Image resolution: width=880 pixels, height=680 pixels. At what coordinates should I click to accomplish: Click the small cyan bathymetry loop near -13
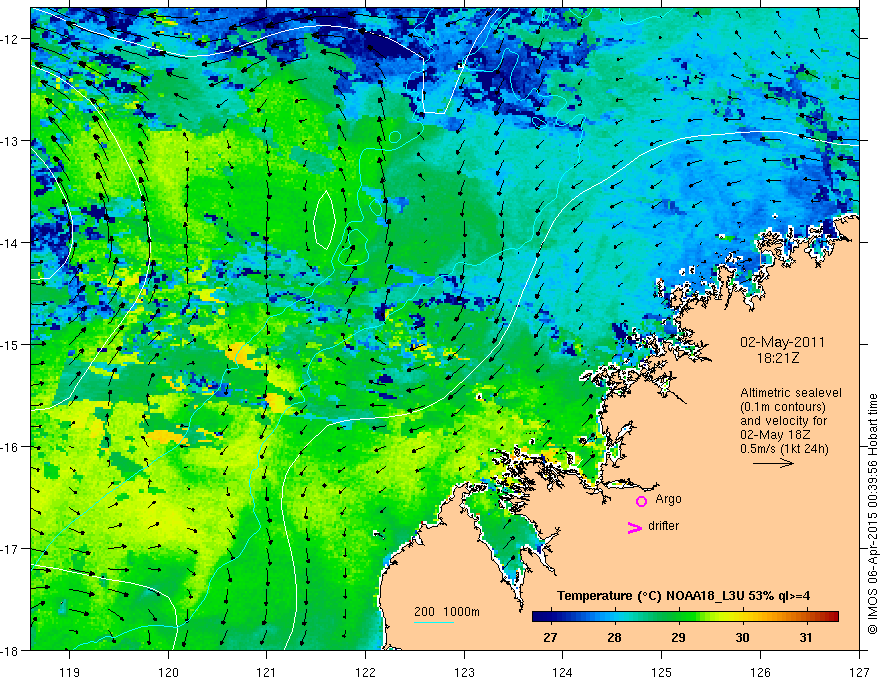[x=395, y=136]
